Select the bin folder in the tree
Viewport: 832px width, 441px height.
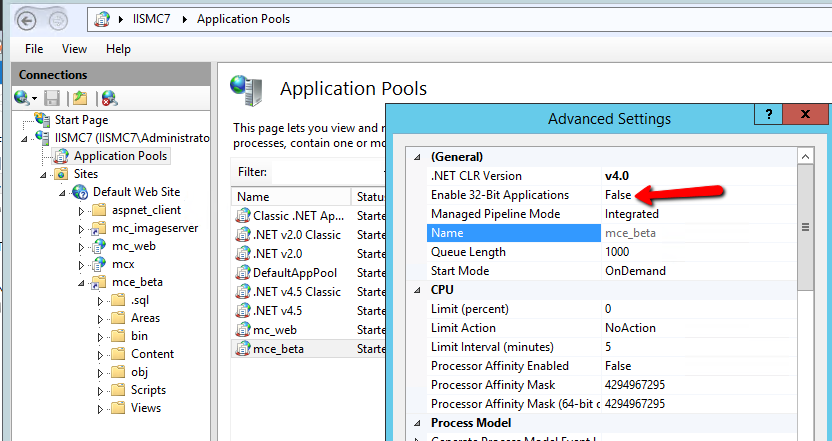pyautogui.click(x=140, y=336)
